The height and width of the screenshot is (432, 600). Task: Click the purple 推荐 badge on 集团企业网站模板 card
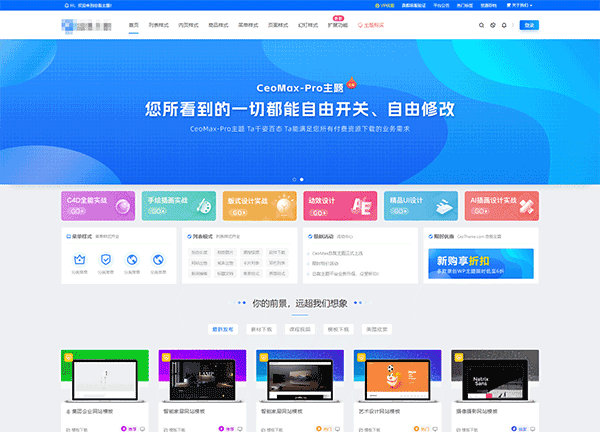(x=129, y=429)
